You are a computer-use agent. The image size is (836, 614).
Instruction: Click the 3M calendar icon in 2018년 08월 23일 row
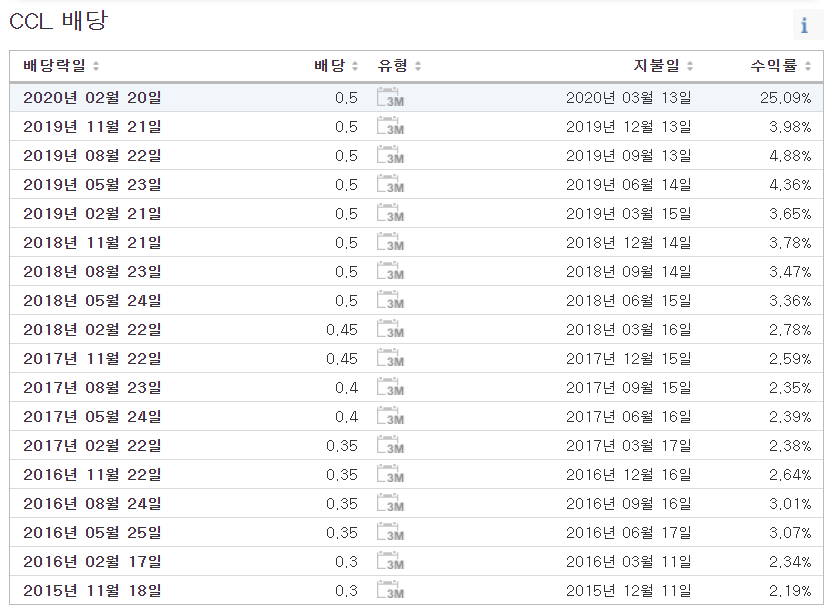[x=390, y=271]
